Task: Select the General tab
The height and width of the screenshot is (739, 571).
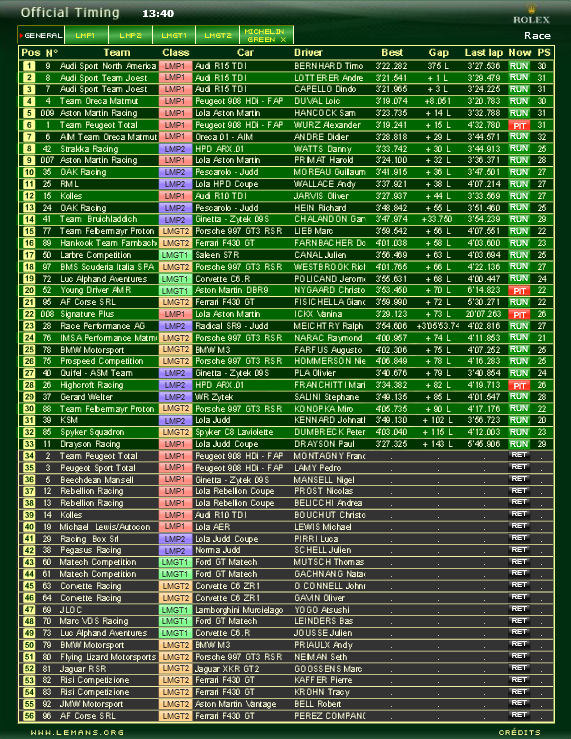Action: [41, 35]
